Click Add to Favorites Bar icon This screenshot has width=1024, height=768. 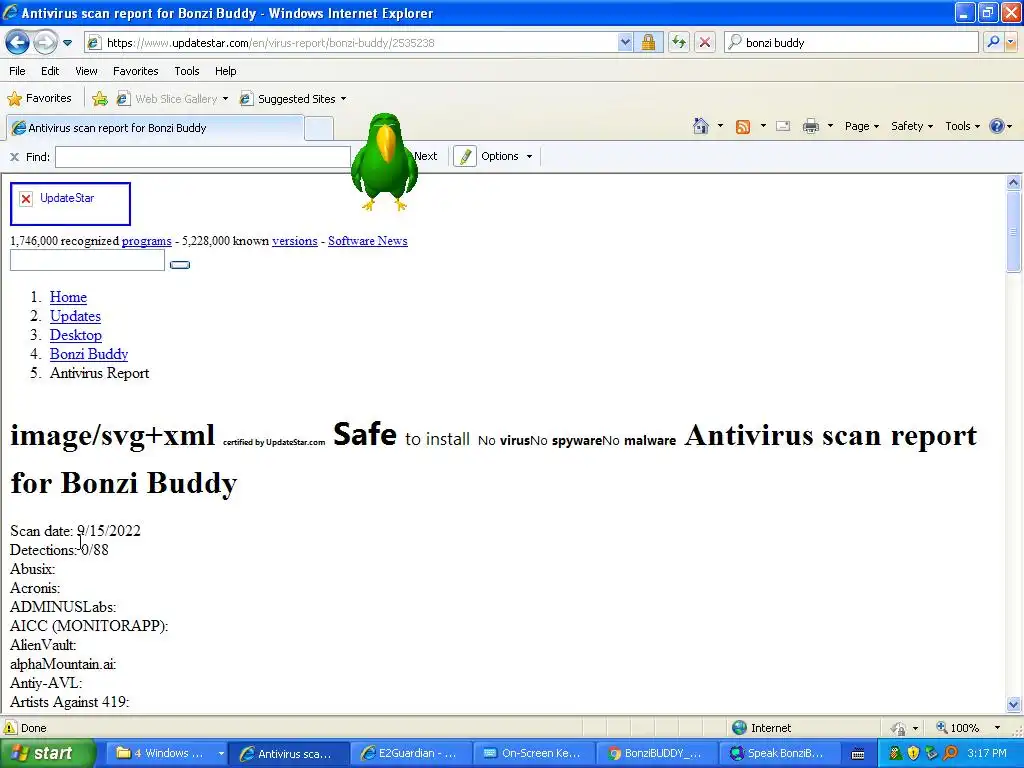pos(100,99)
